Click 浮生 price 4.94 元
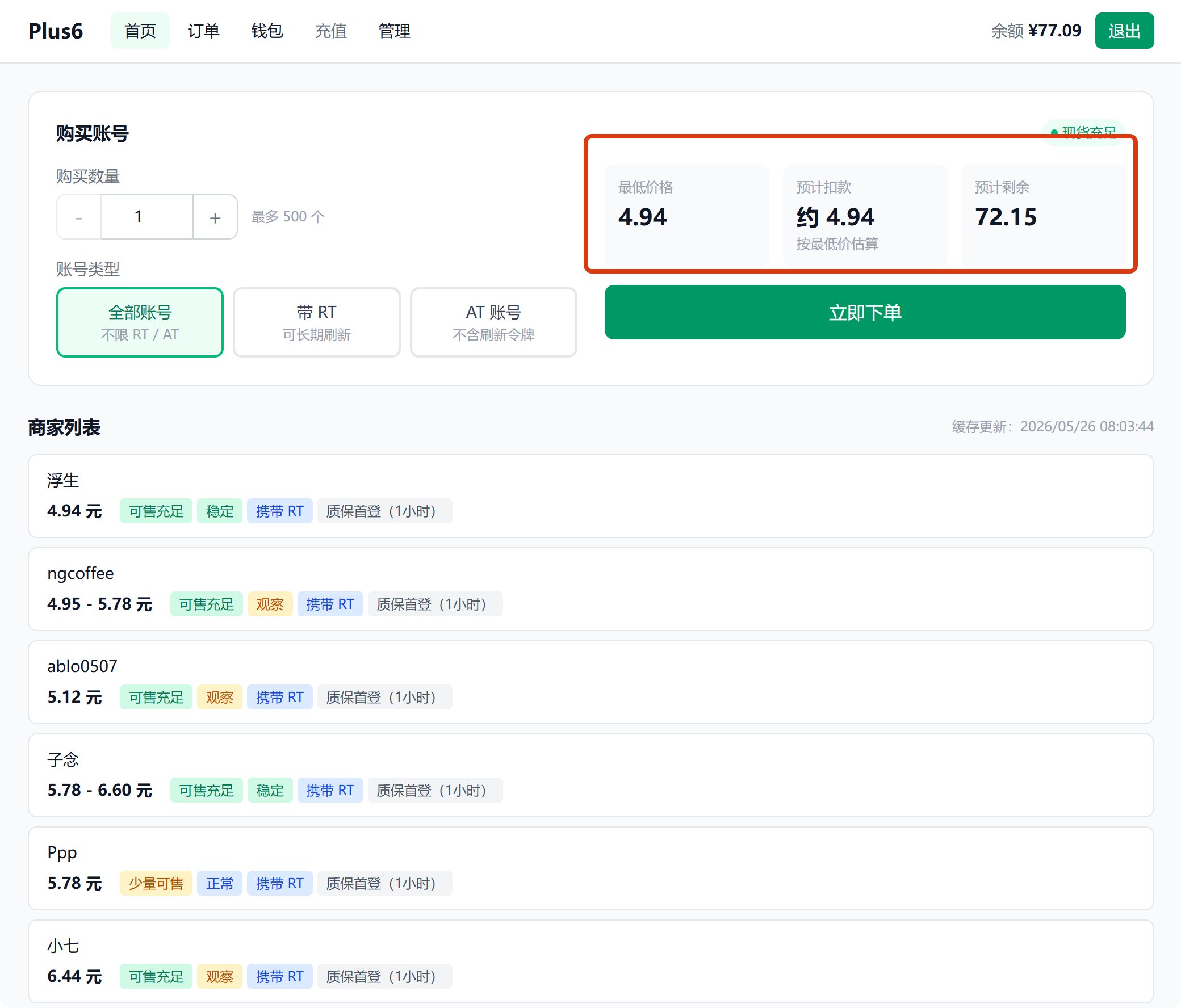Viewport: 1181px width, 1008px height. [x=75, y=511]
